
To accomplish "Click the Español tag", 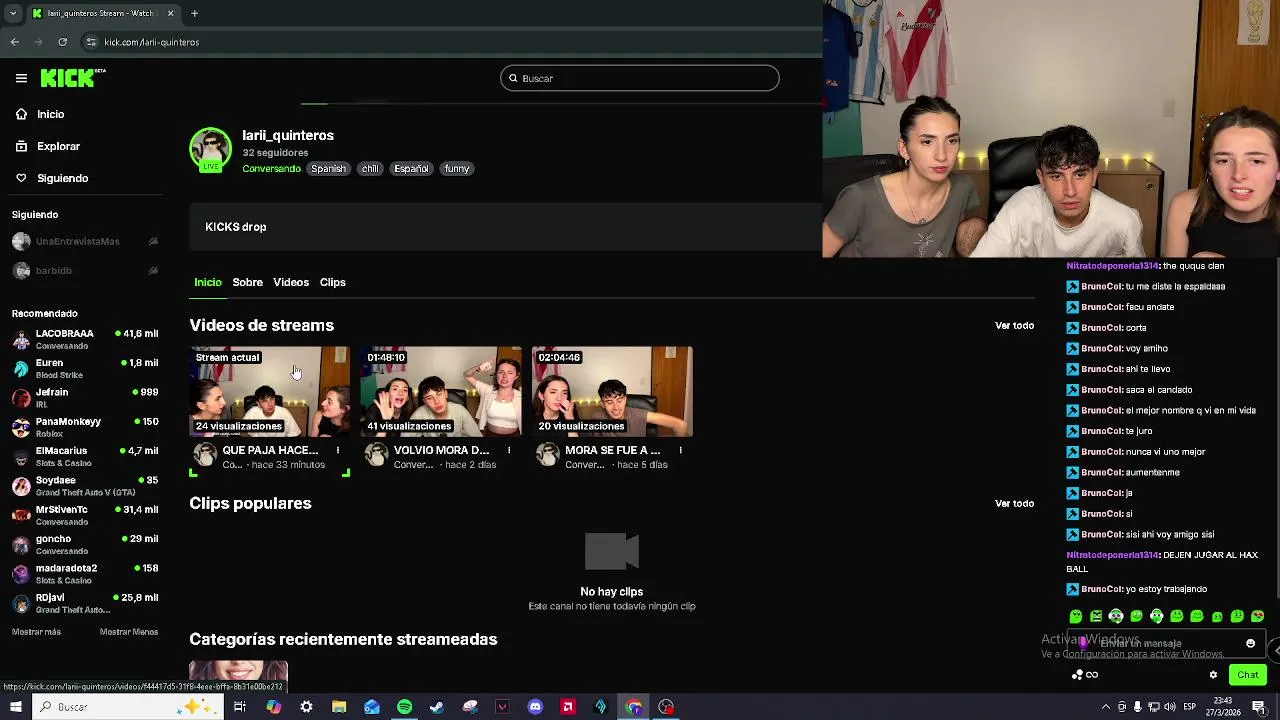I will pyautogui.click(x=411, y=169).
